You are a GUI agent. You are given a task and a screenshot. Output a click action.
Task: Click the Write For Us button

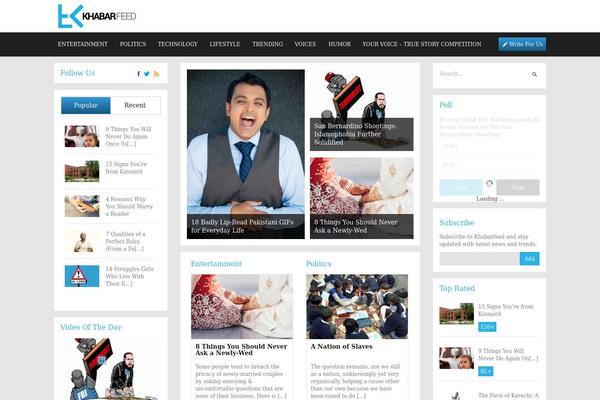point(522,44)
